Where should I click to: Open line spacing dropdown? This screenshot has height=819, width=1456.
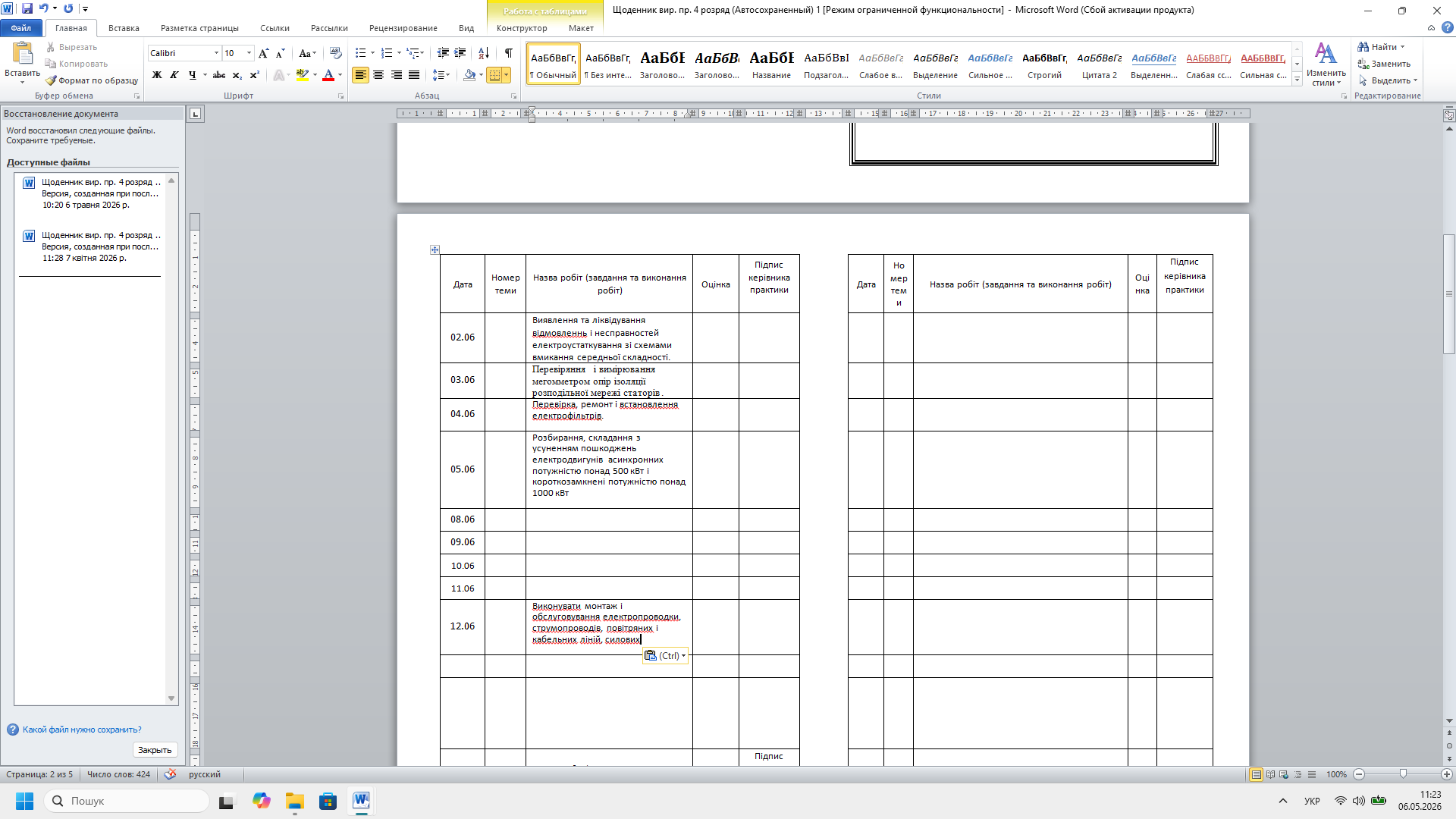tap(441, 75)
